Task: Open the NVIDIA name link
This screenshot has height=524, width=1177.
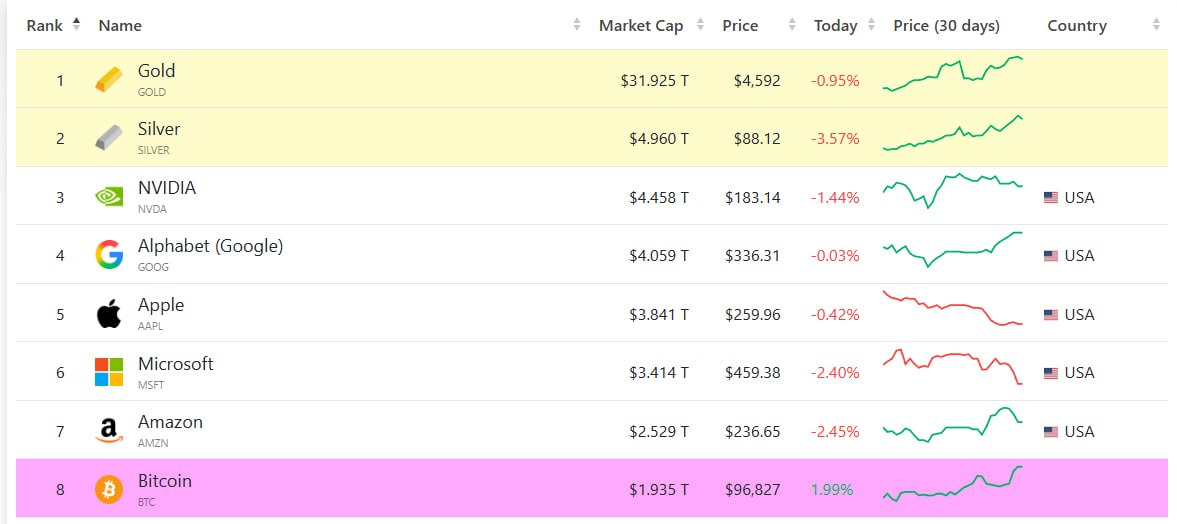Action: coord(167,188)
